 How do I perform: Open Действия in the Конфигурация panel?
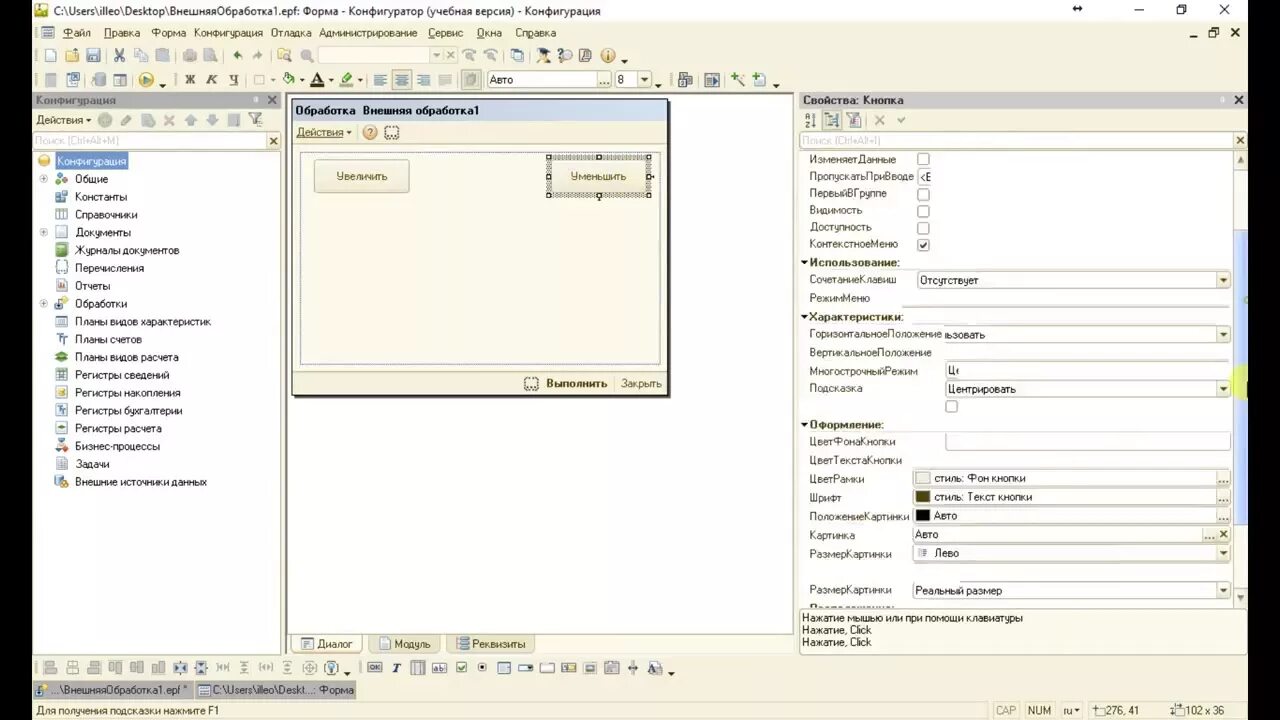63,120
